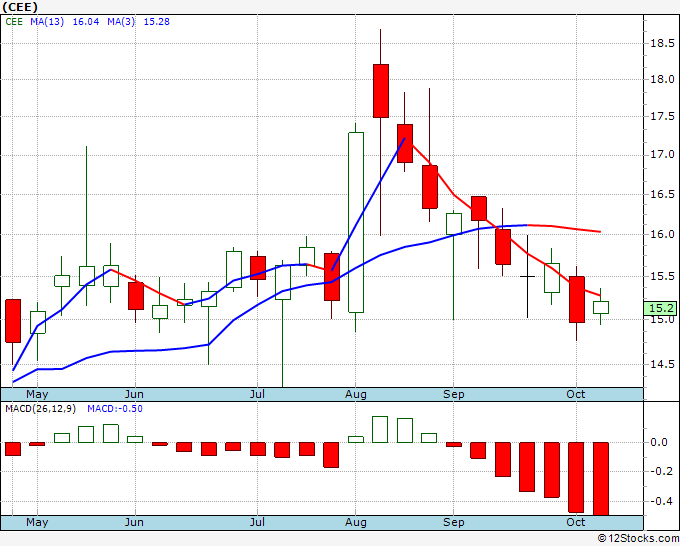Click the 18.0 price axis label
The height and width of the screenshot is (546, 680).
[662, 79]
